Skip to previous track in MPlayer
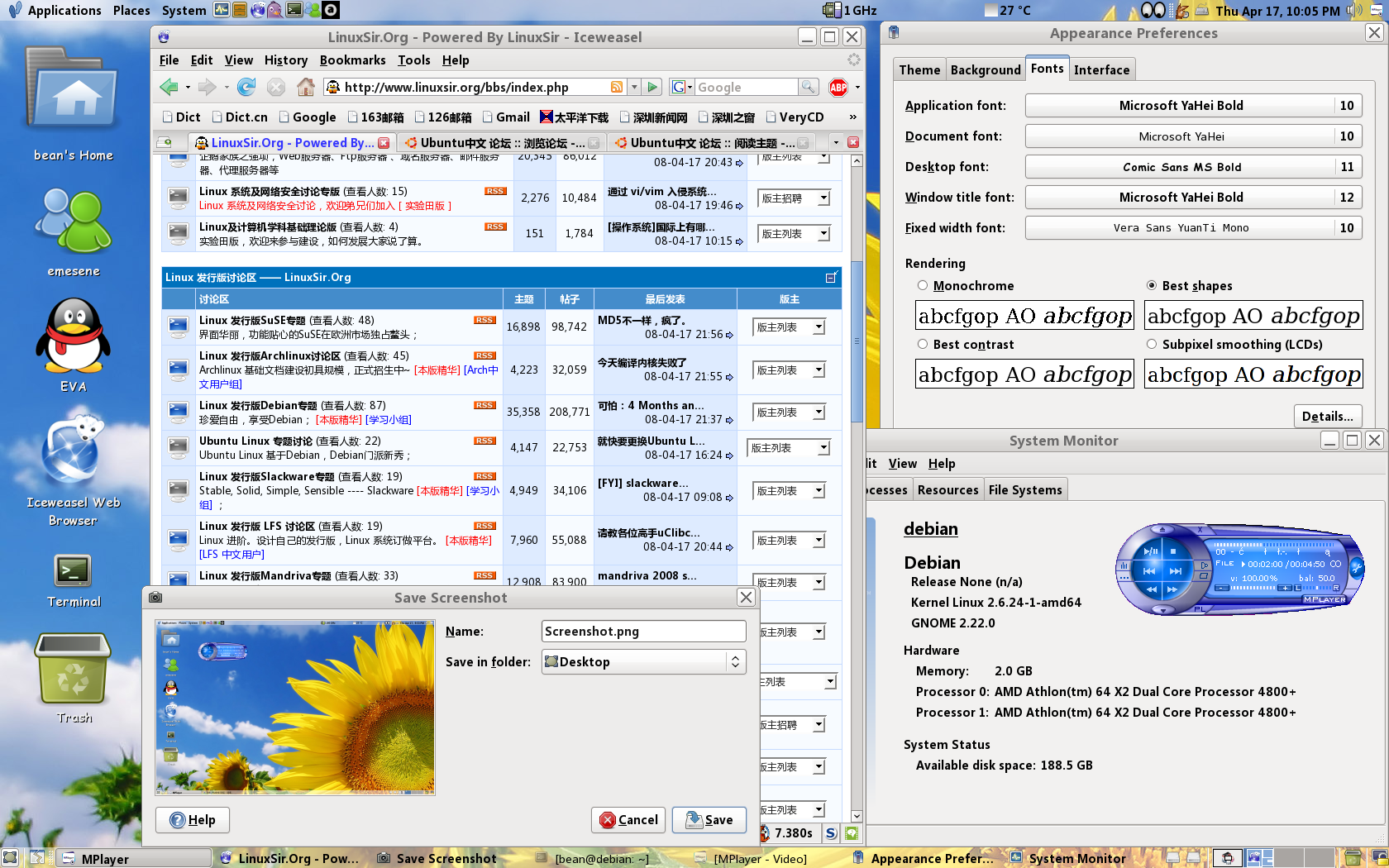Screen dimensions: 1389x868 click(x=1148, y=571)
